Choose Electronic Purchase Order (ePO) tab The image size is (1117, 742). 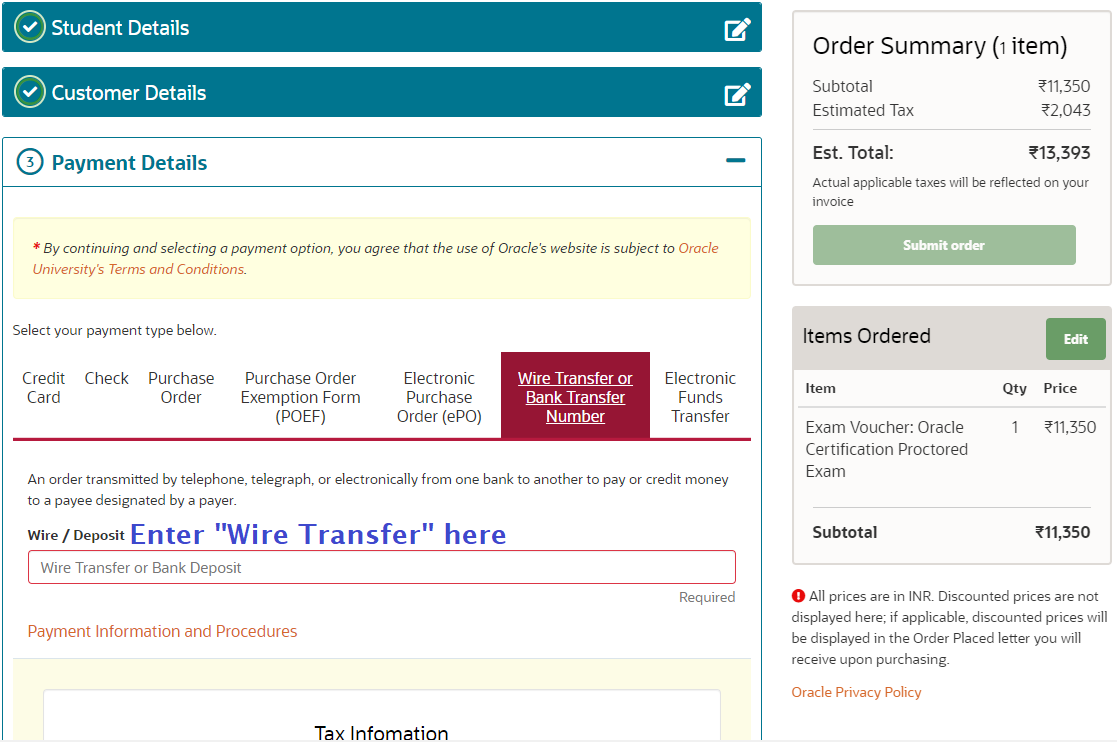439,397
